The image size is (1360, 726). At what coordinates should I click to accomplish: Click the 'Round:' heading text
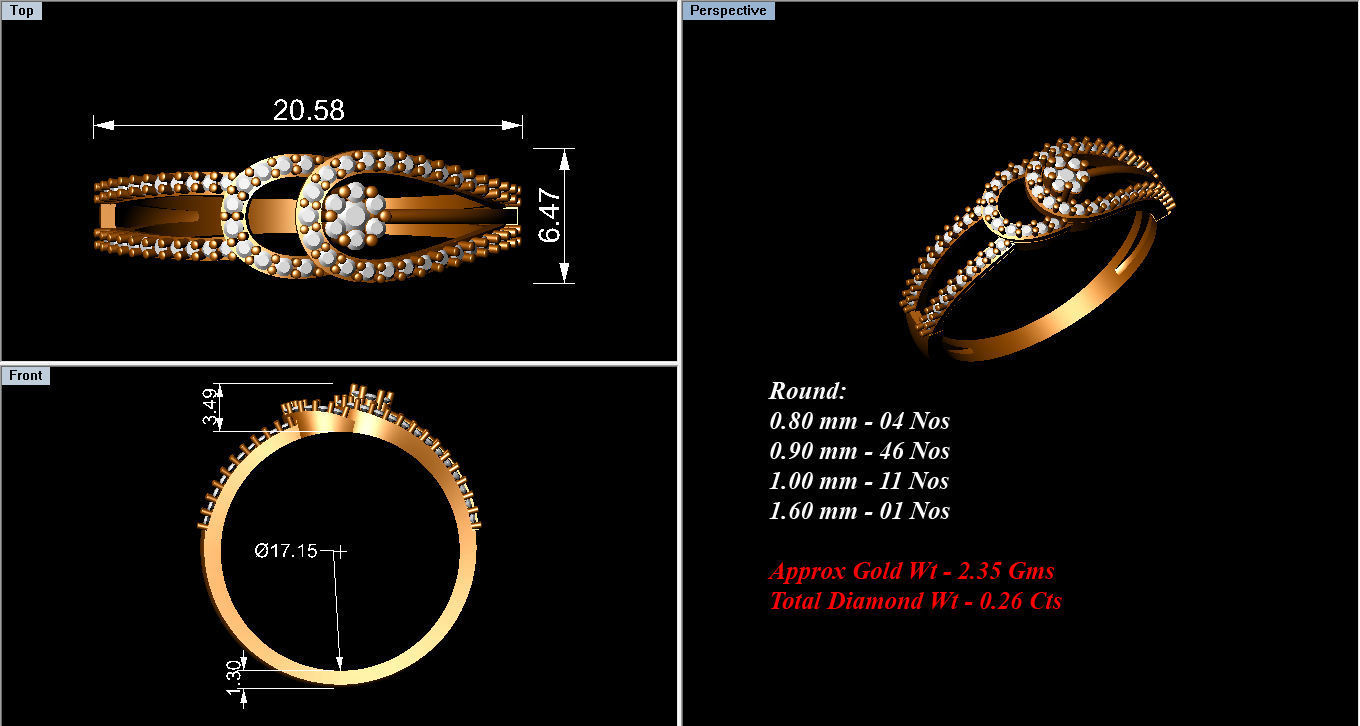click(808, 391)
